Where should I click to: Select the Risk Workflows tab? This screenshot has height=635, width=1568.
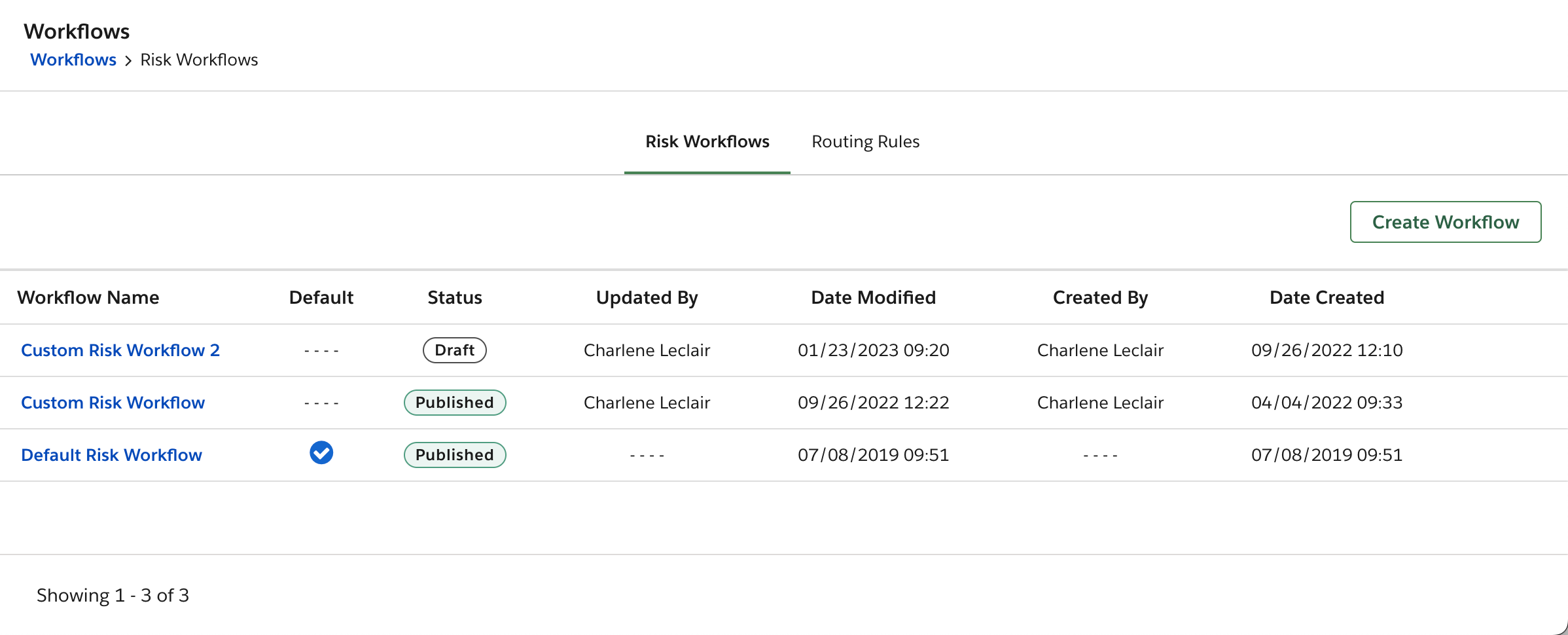coord(707,141)
